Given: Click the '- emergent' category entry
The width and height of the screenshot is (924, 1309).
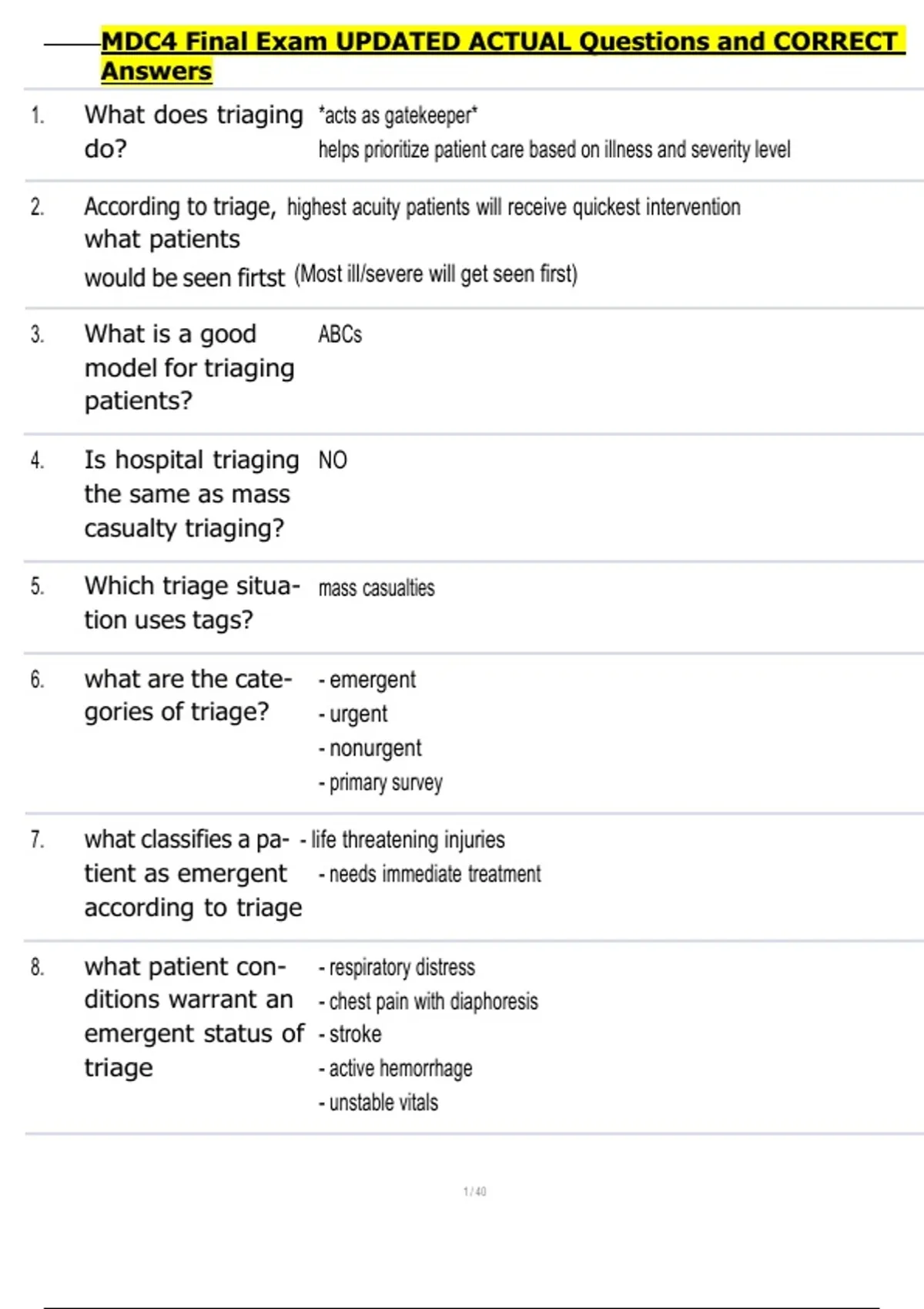Looking at the screenshot, I should 367,680.
